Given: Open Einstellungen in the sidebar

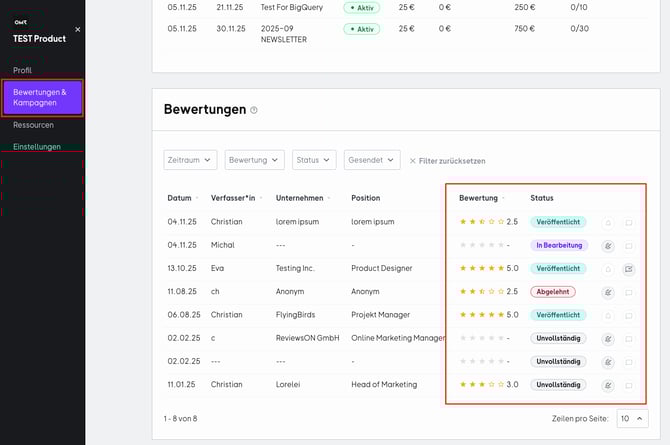Looking at the screenshot, I should point(37,147).
